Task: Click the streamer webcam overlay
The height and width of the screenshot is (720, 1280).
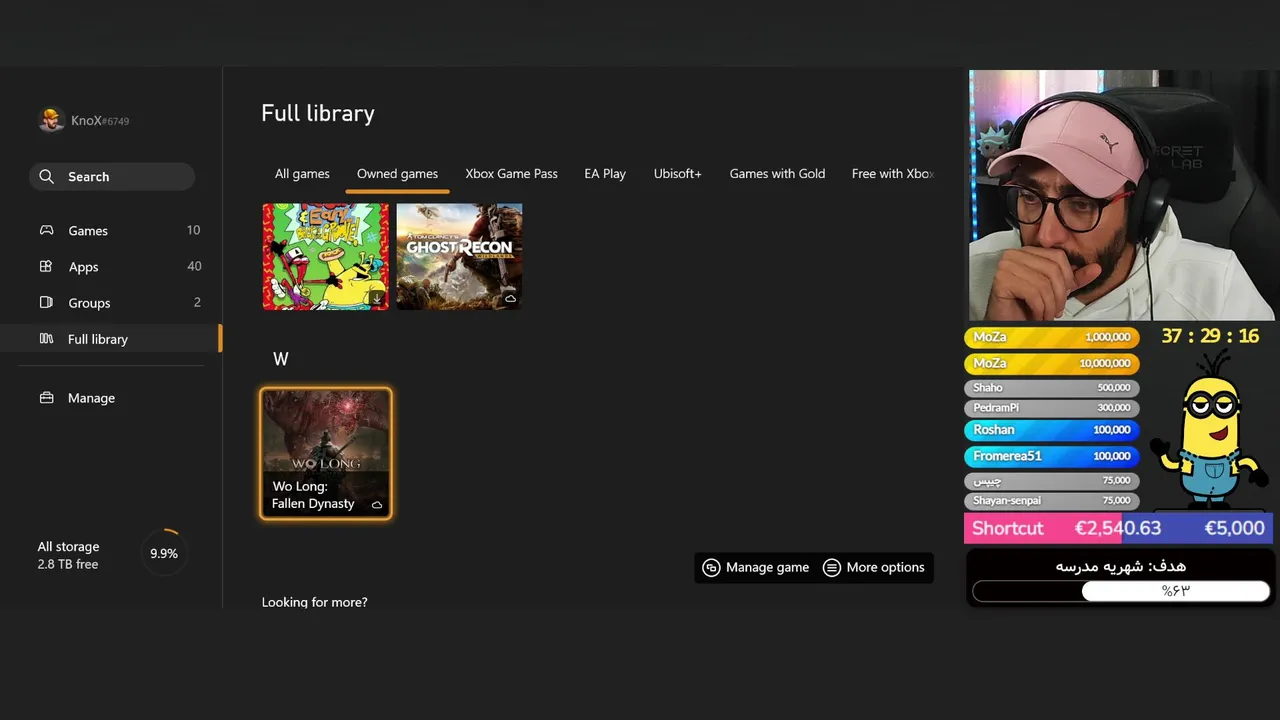Action: (1121, 195)
